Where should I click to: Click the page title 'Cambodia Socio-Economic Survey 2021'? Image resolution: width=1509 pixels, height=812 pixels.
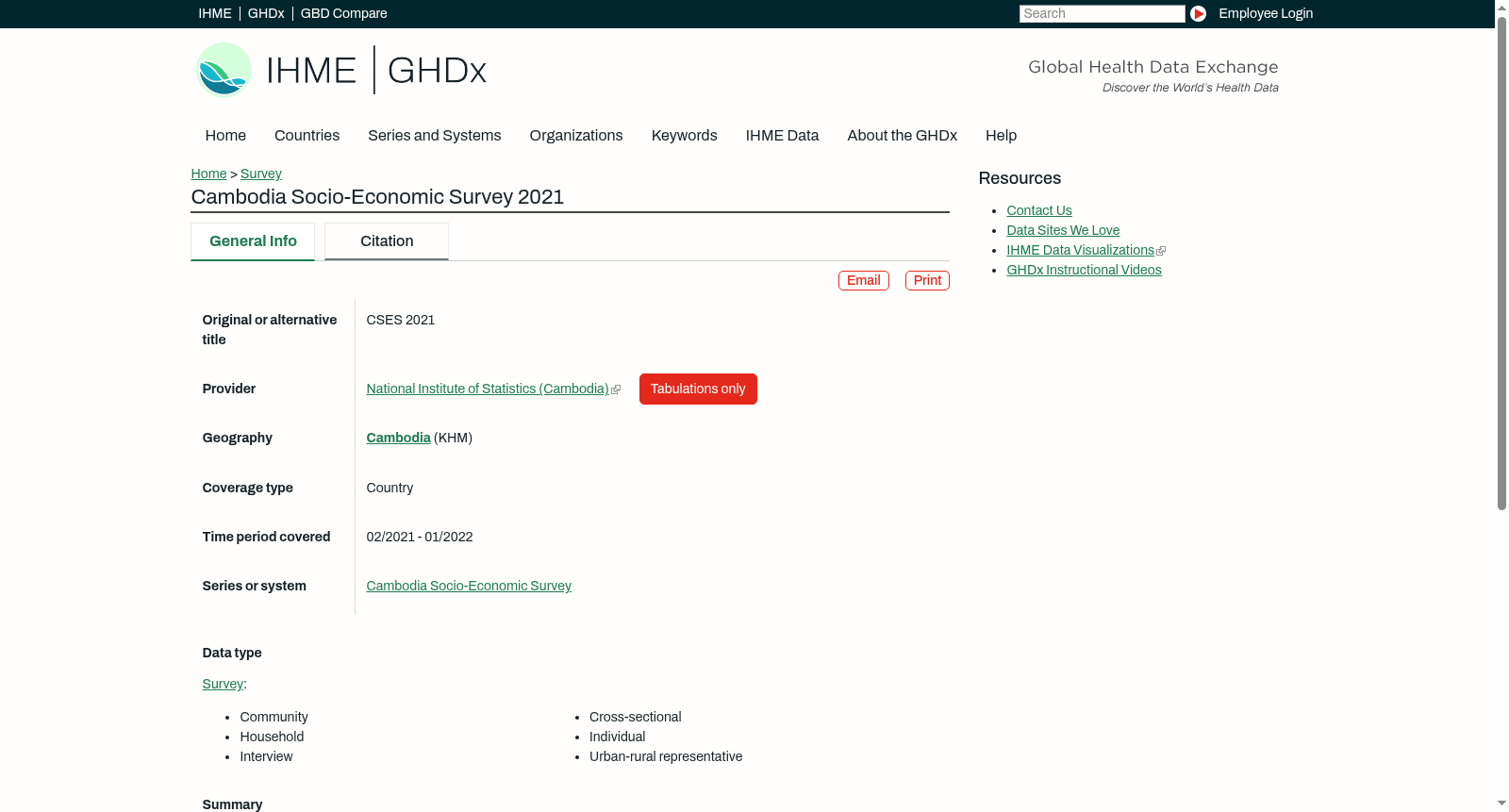pos(377,197)
